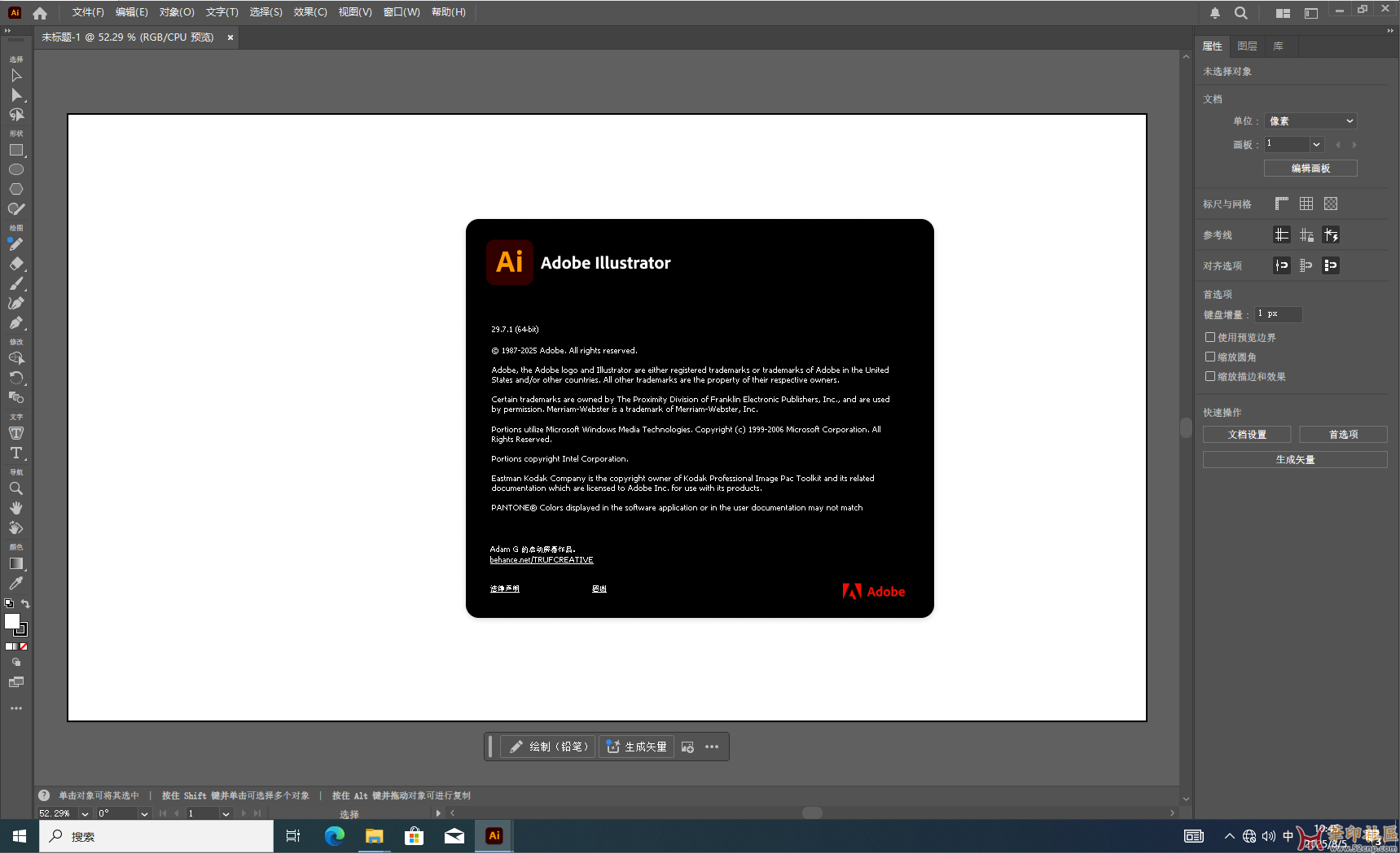Toggle snap to grid option
This screenshot has height=854, width=1400.
pyautogui.click(x=1306, y=265)
